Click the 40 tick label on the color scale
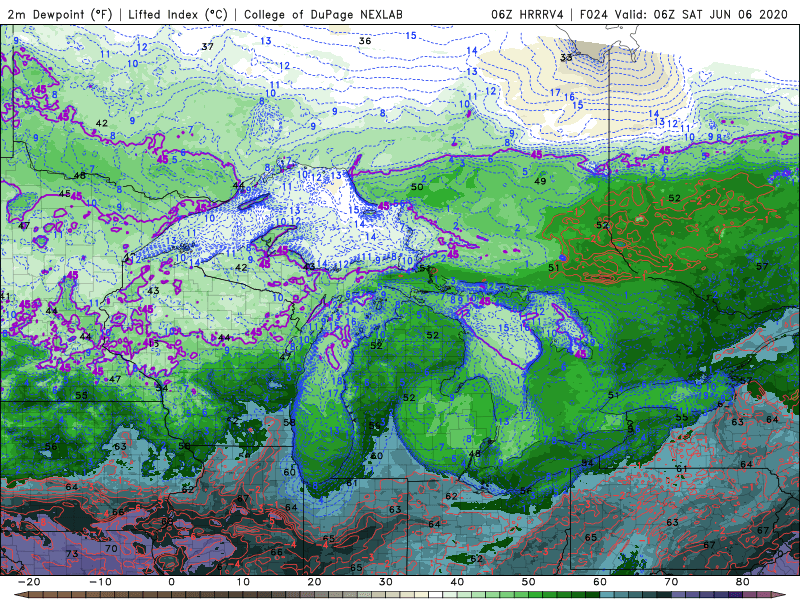Screen dimensions: 800x600 [x=457, y=582]
